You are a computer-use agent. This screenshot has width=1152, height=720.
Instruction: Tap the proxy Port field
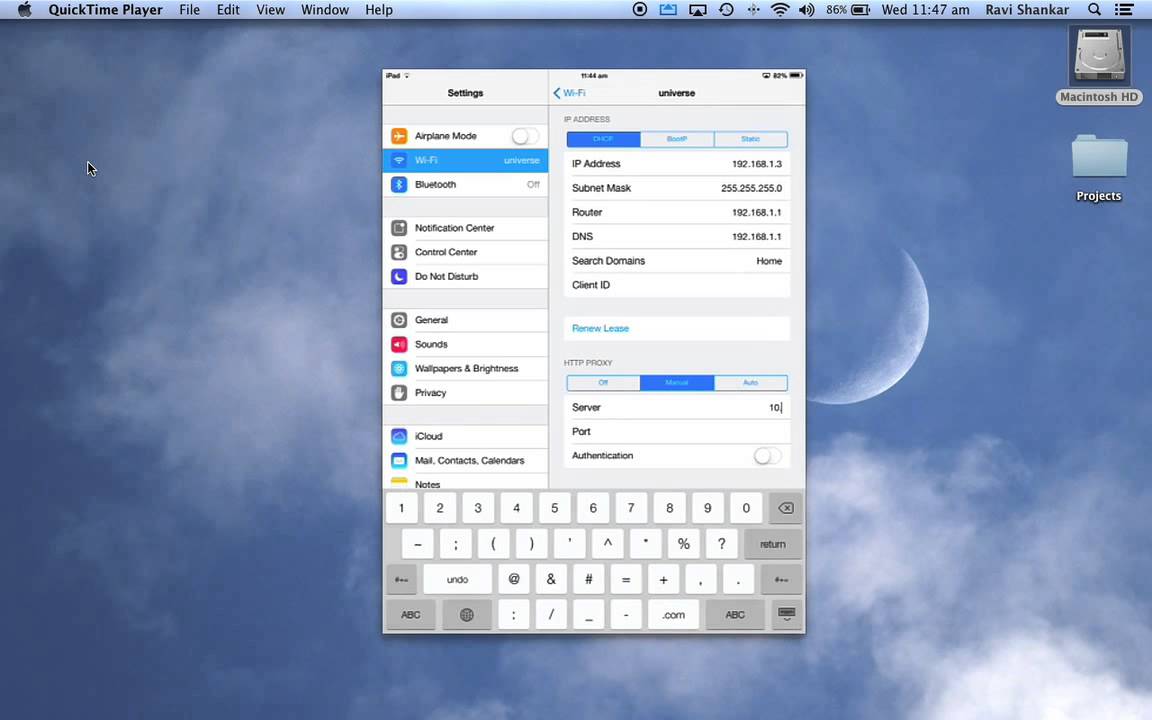(677, 431)
